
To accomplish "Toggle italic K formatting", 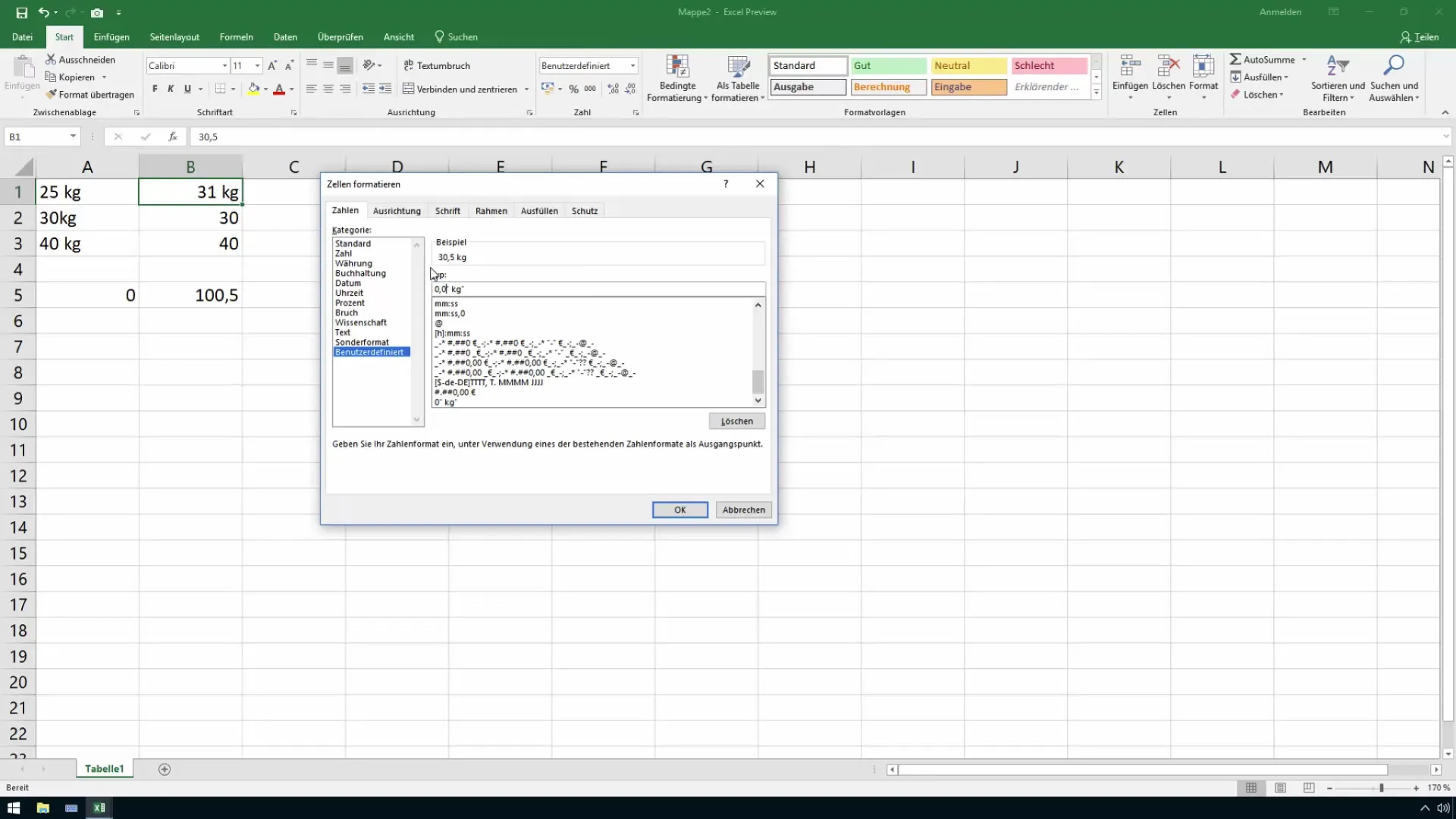I will click(x=171, y=89).
